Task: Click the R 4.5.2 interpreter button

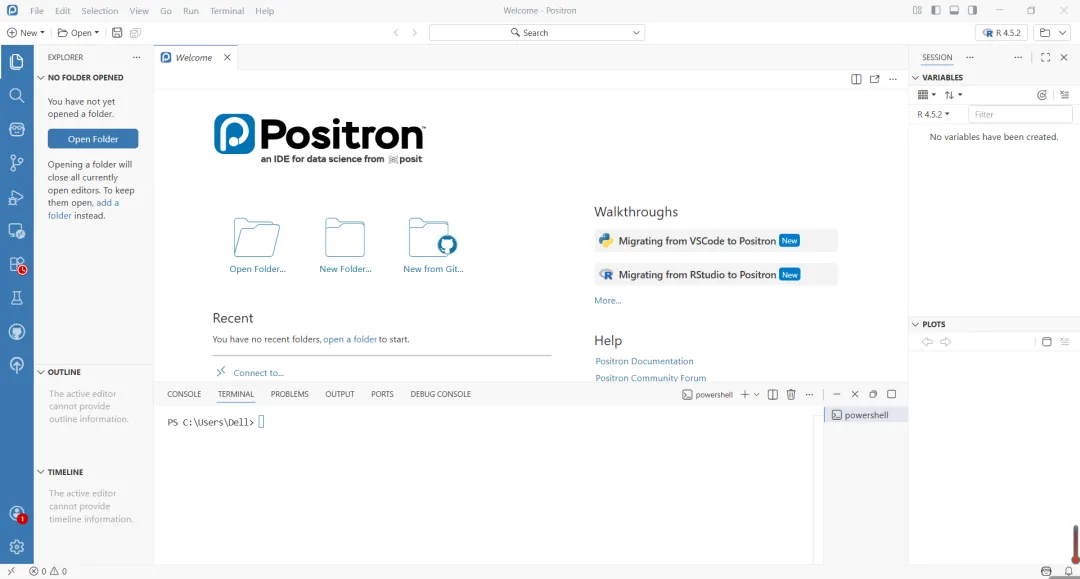Action: tap(1001, 32)
